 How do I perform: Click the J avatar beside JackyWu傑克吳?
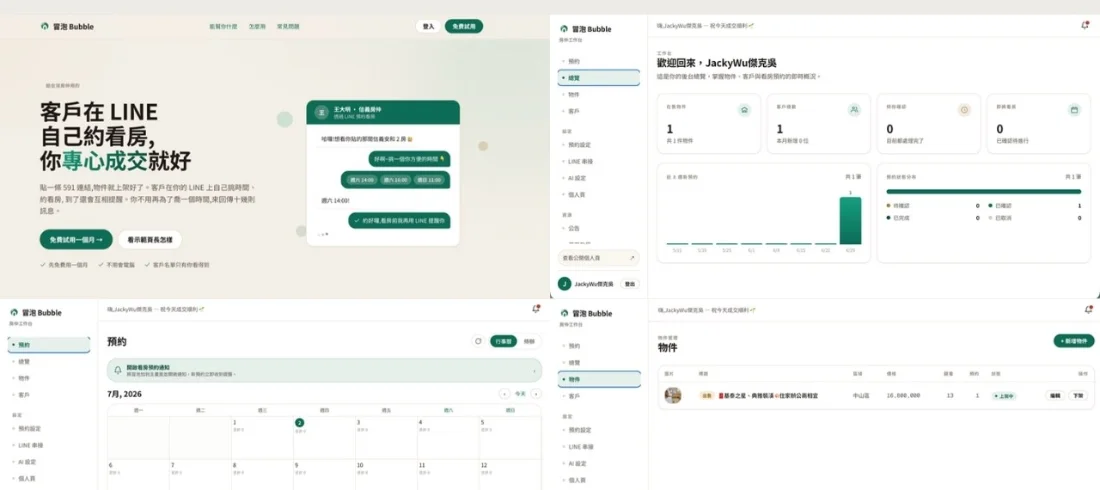564,284
